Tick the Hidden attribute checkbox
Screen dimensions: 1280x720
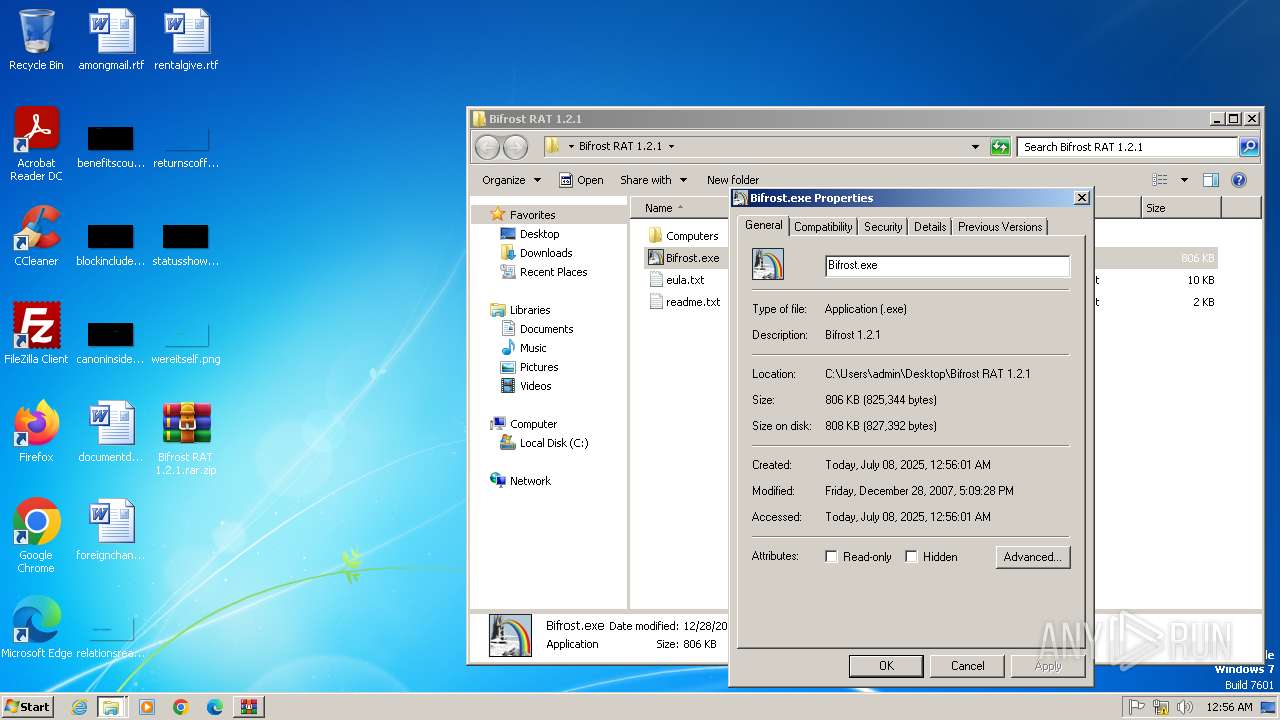(911, 557)
